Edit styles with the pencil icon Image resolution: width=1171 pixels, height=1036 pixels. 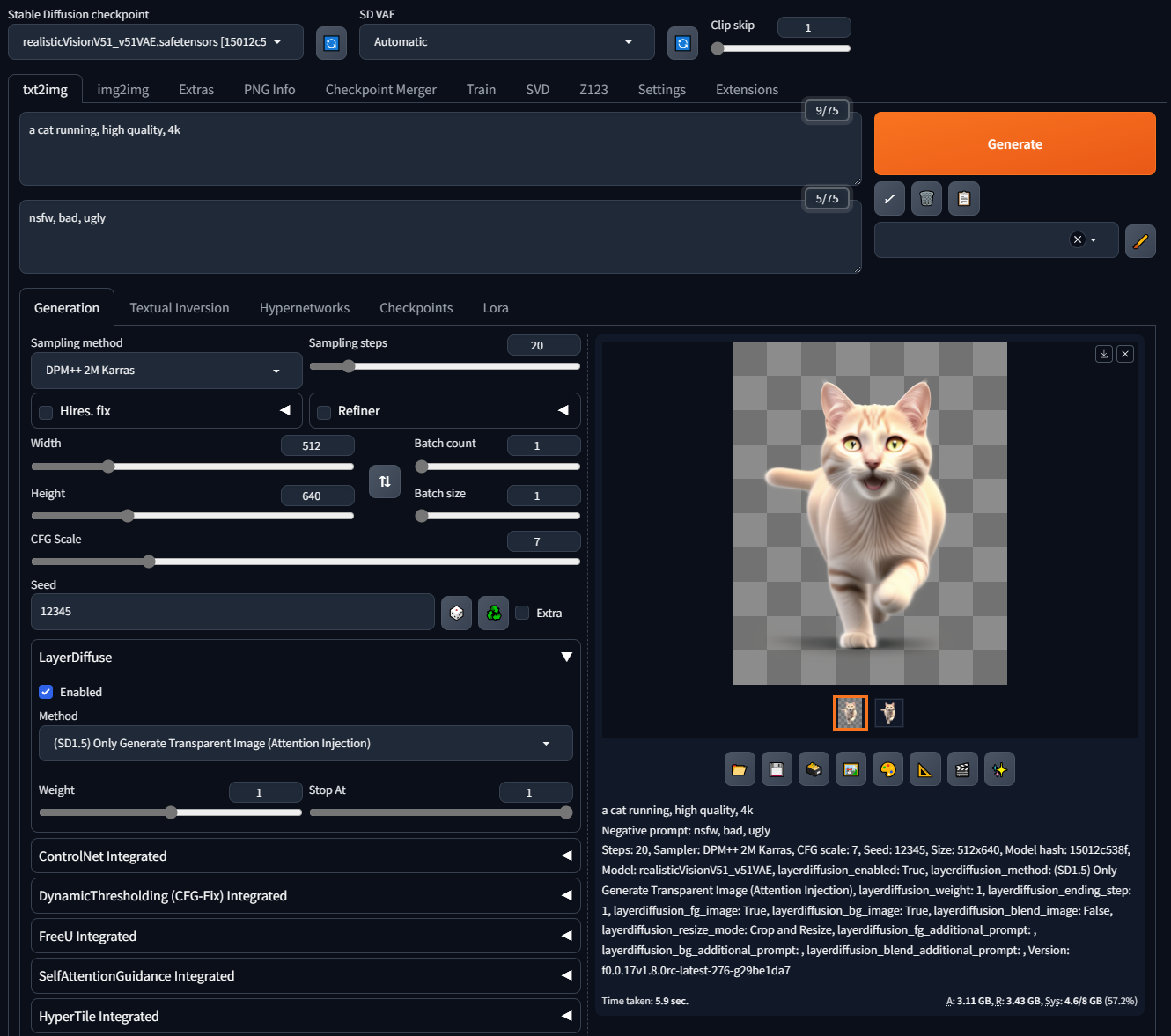[1140, 240]
